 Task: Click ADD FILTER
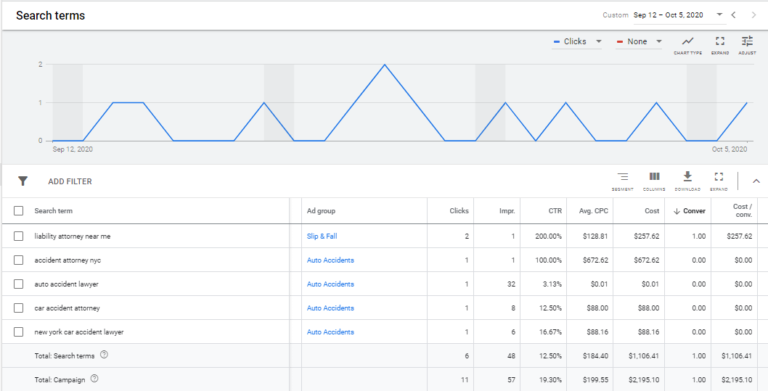[70, 181]
